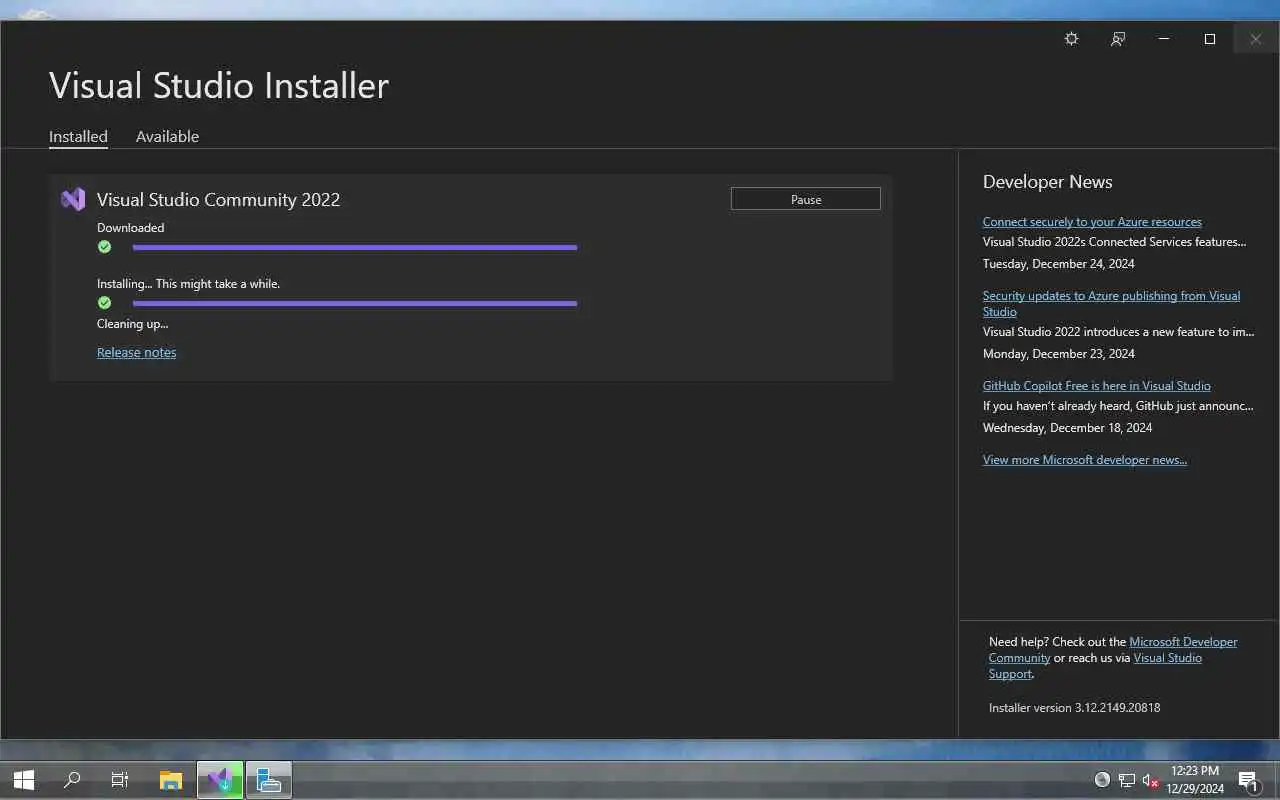The height and width of the screenshot is (800, 1280).
Task: Click the Tuesday, December 24, 2024 date text
Action: click(x=1058, y=264)
